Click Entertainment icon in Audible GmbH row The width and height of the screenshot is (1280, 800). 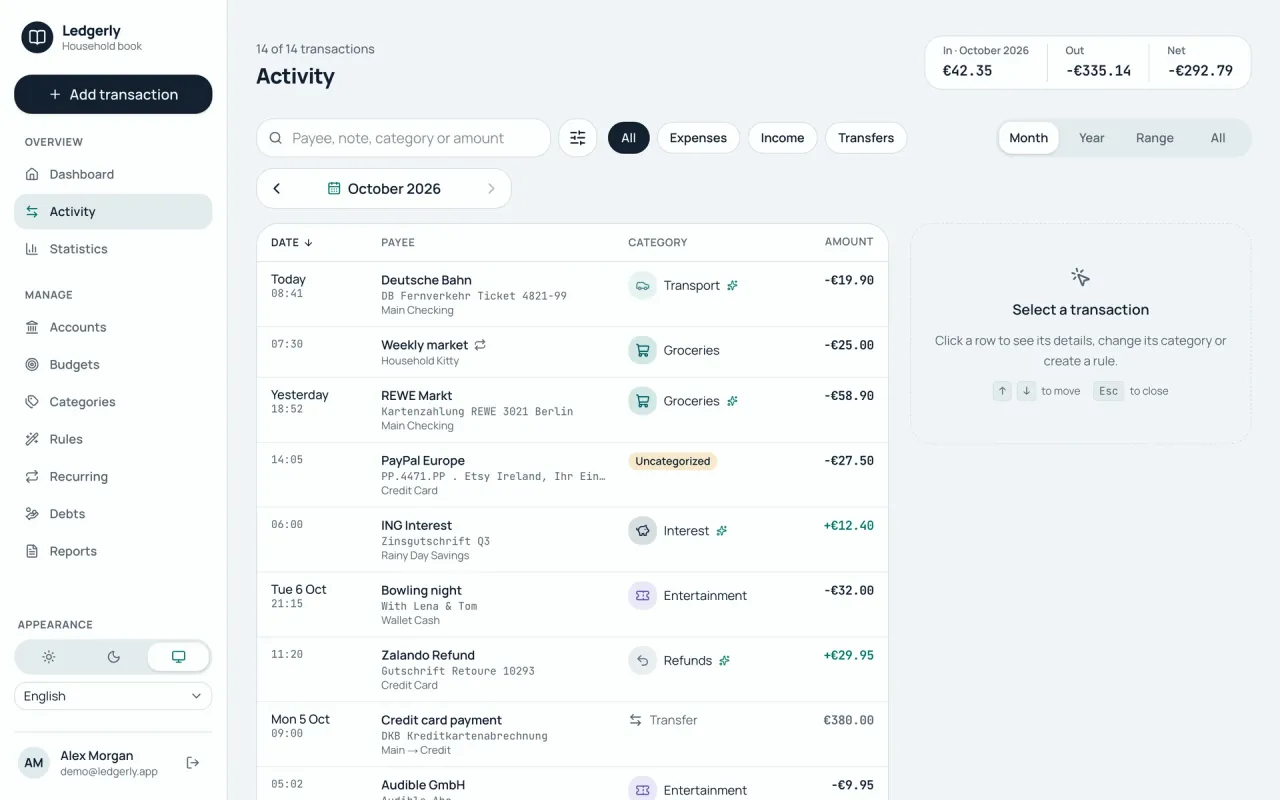coord(642,789)
